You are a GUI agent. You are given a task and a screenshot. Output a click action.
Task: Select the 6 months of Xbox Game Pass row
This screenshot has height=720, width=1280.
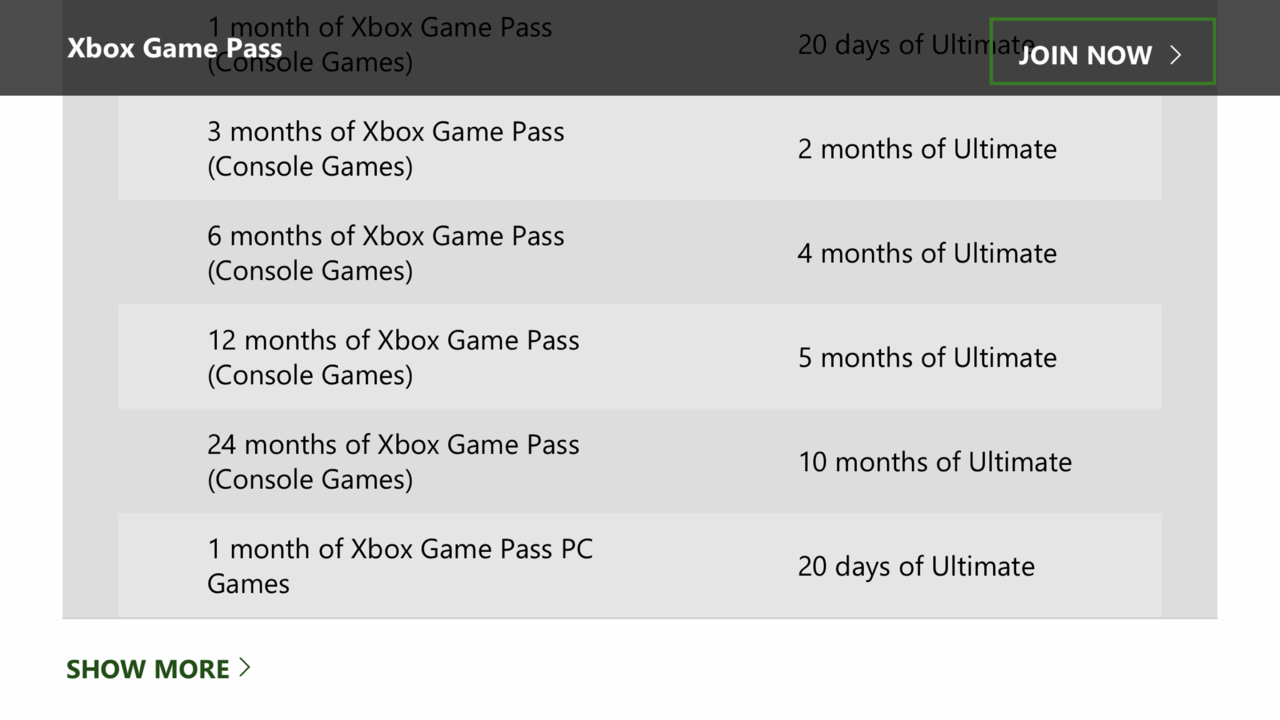(640, 252)
